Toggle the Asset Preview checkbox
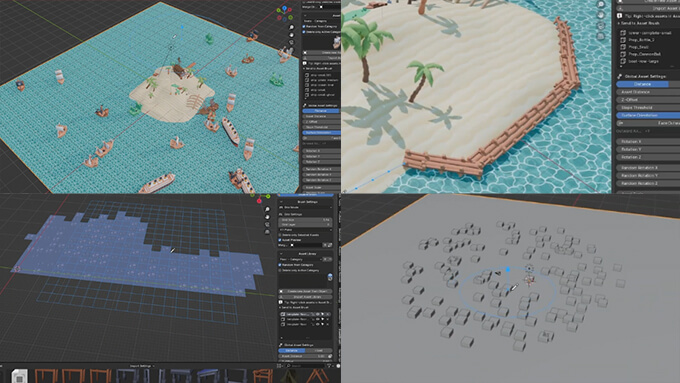Screen dimensions: 680x383 (x=280, y=240)
